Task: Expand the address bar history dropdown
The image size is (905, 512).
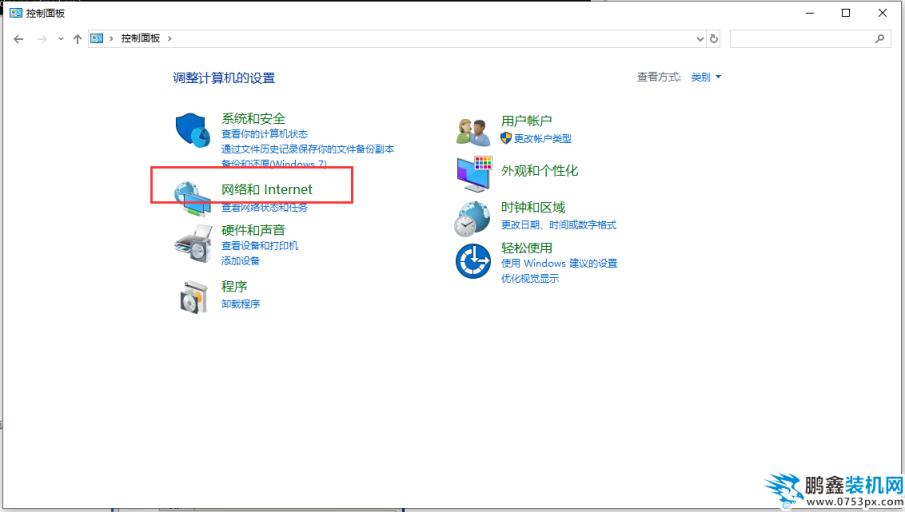Action: pyautogui.click(x=700, y=39)
